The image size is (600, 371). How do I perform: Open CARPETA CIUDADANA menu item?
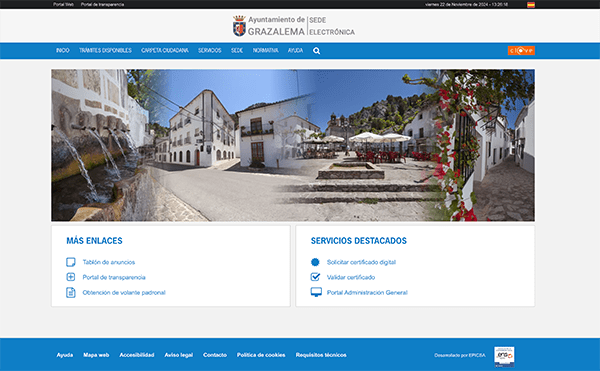tap(165, 50)
